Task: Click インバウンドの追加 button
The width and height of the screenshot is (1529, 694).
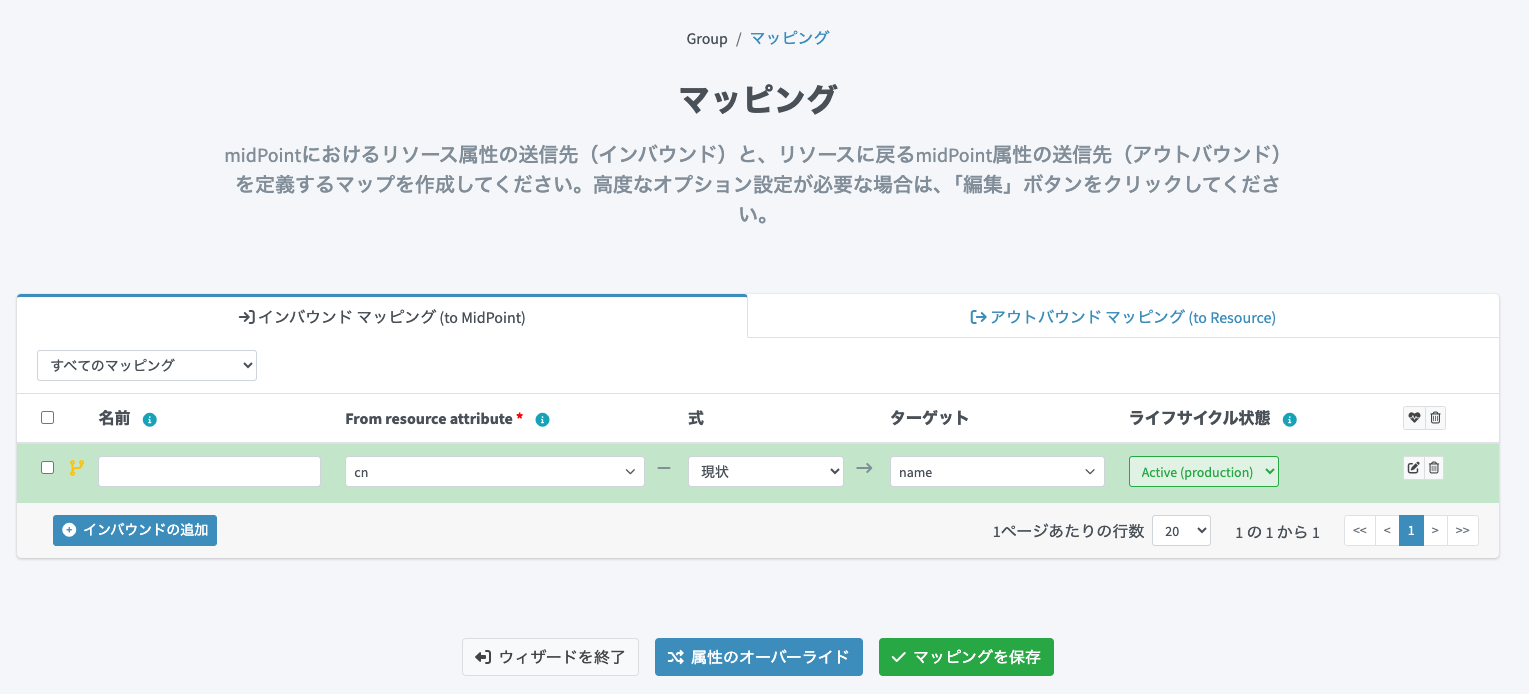Action: point(135,530)
